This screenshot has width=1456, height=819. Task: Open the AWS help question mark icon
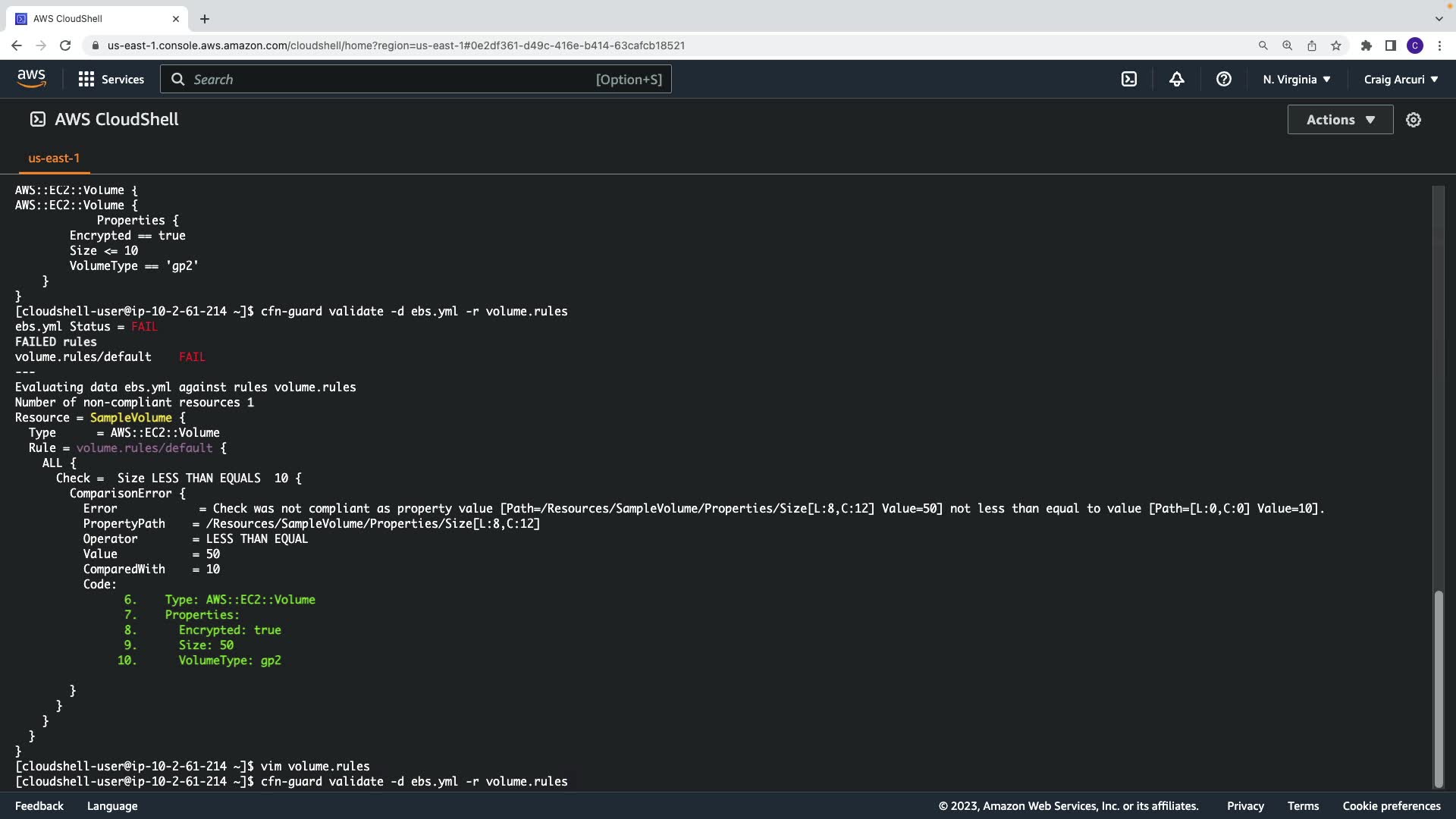tap(1223, 79)
